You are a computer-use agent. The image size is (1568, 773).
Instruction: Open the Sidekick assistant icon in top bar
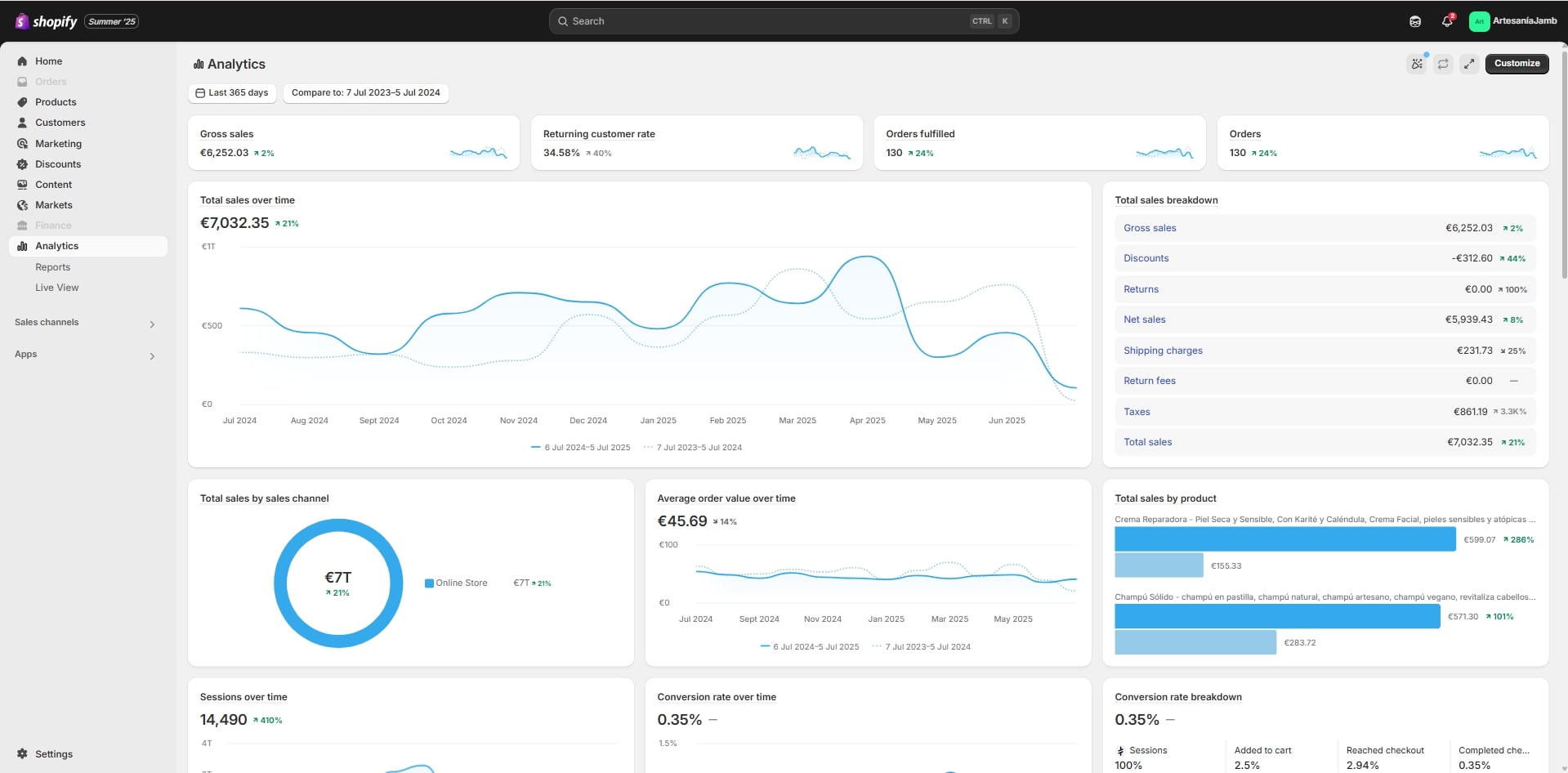pyautogui.click(x=1415, y=21)
